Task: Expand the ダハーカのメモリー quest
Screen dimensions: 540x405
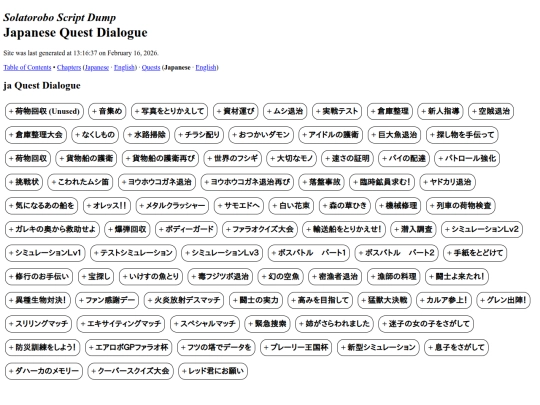Action: pyautogui.click(x=44, y=371)
